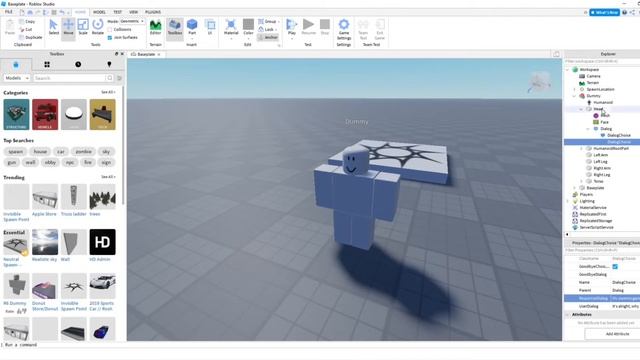
Task: Activate the Move tool
Action: (68, 27)
